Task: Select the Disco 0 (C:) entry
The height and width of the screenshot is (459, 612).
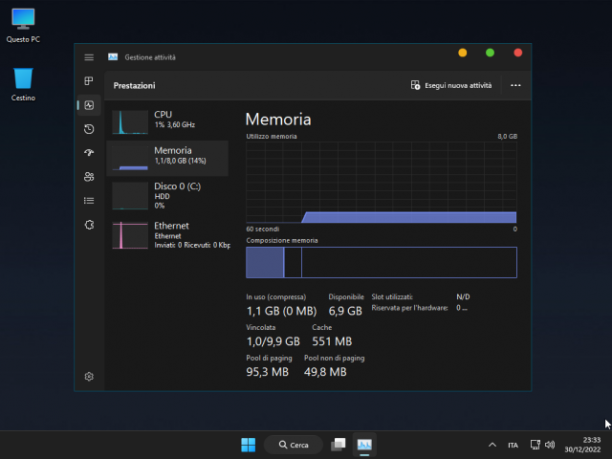Action: pos(167,195)
